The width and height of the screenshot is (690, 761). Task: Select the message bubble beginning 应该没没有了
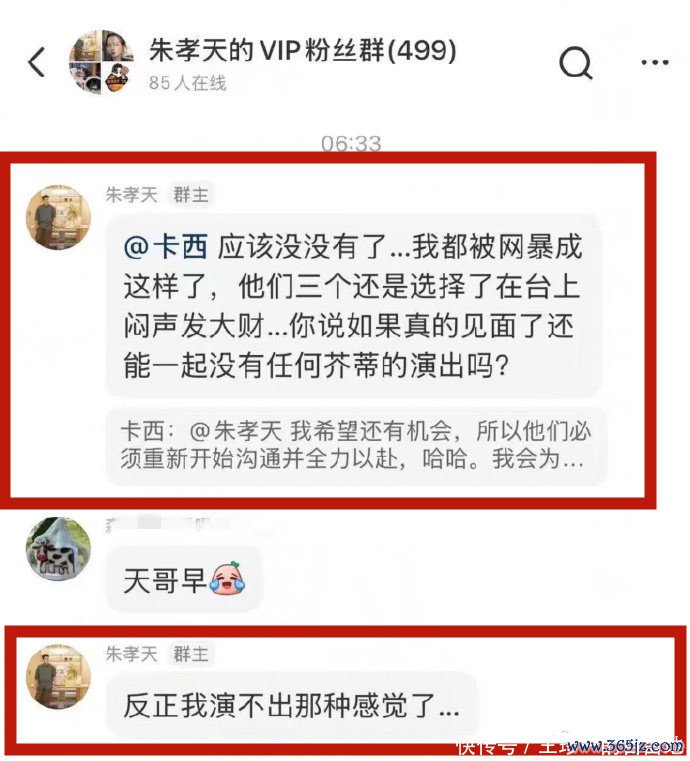353,305
